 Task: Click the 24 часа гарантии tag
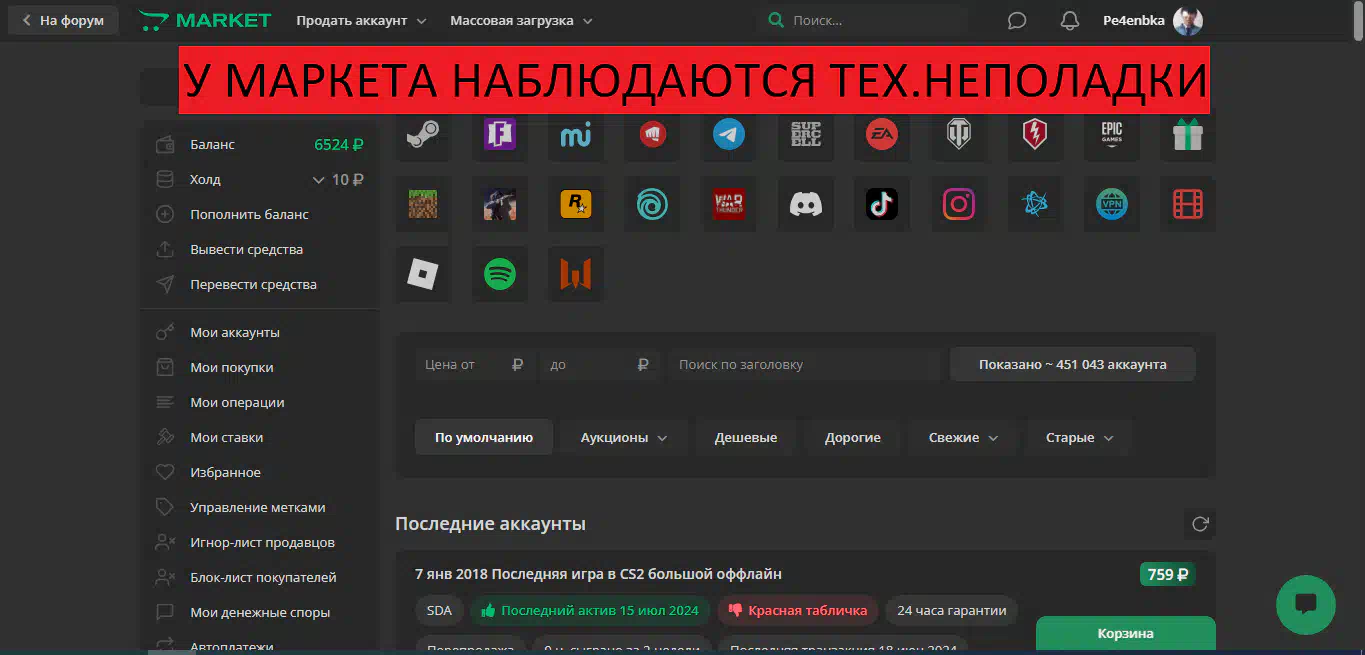[x=952, y=610]
